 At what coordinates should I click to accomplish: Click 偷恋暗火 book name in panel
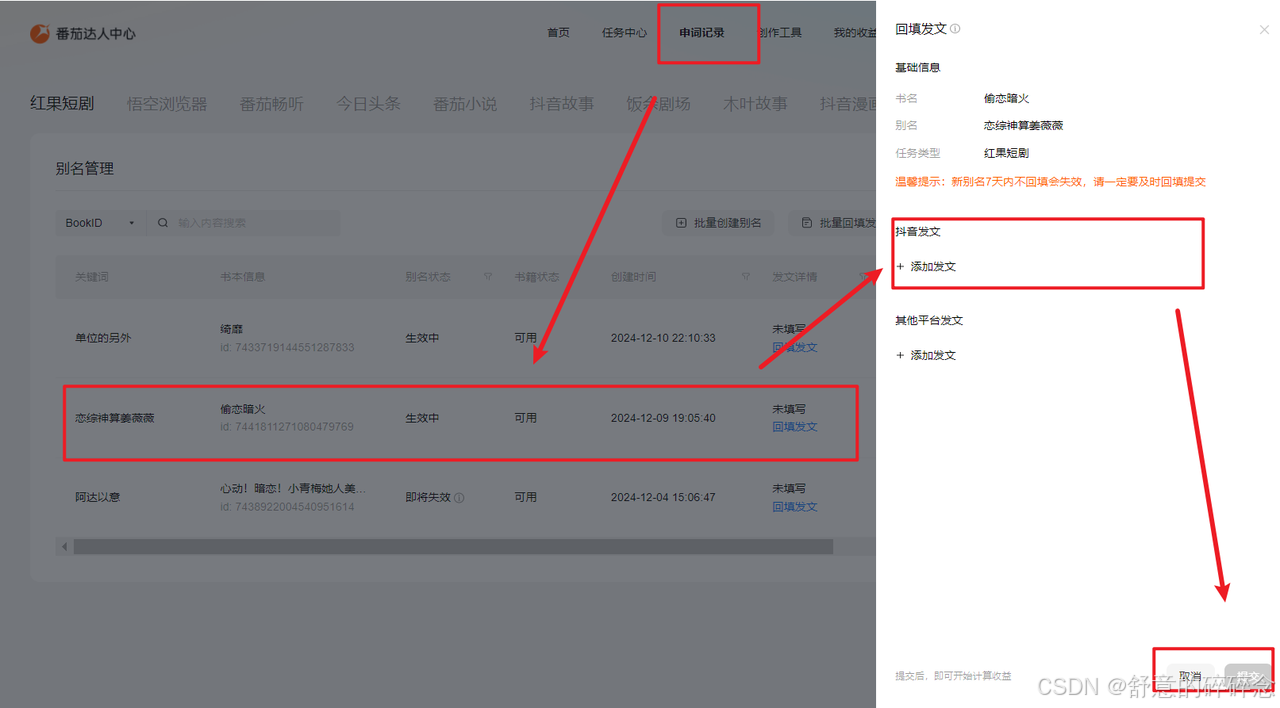(x=1007, y=99)
